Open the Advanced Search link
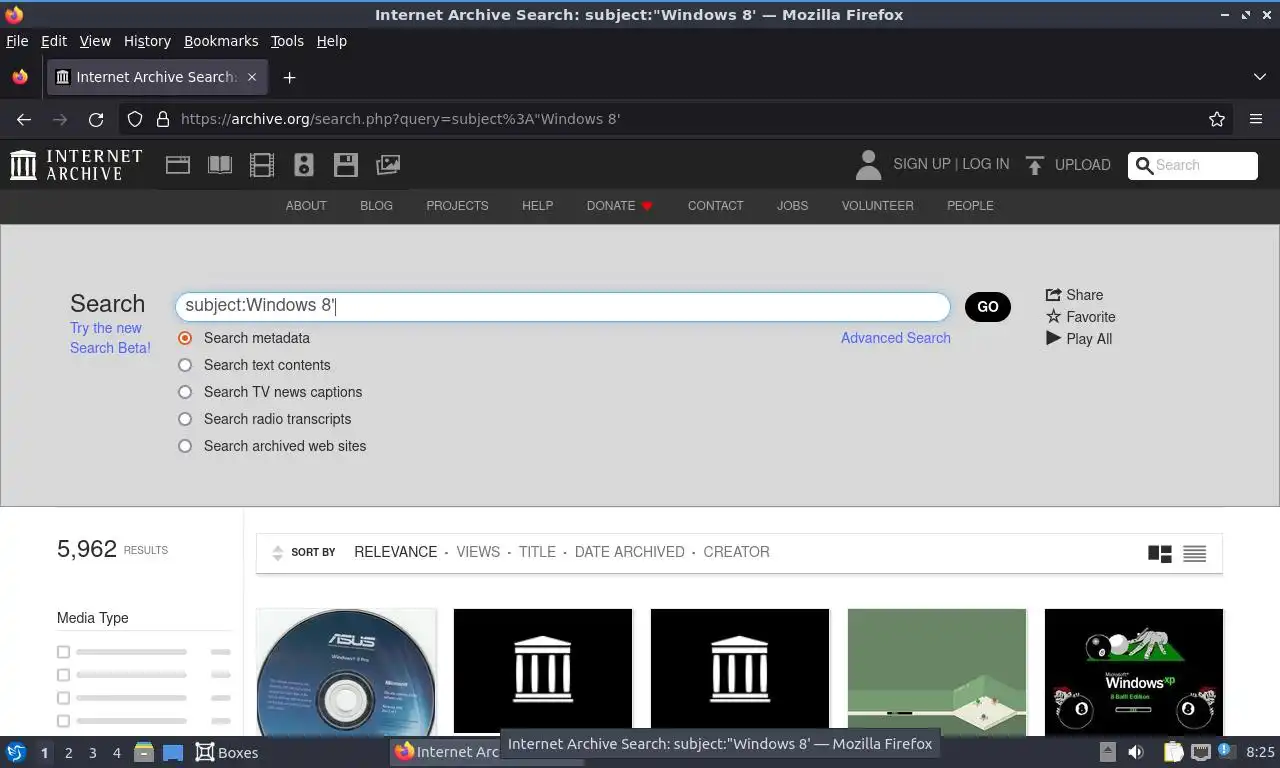Image resolution: width=1280 pixels, height=768 pixels. (x=896, y=338)
